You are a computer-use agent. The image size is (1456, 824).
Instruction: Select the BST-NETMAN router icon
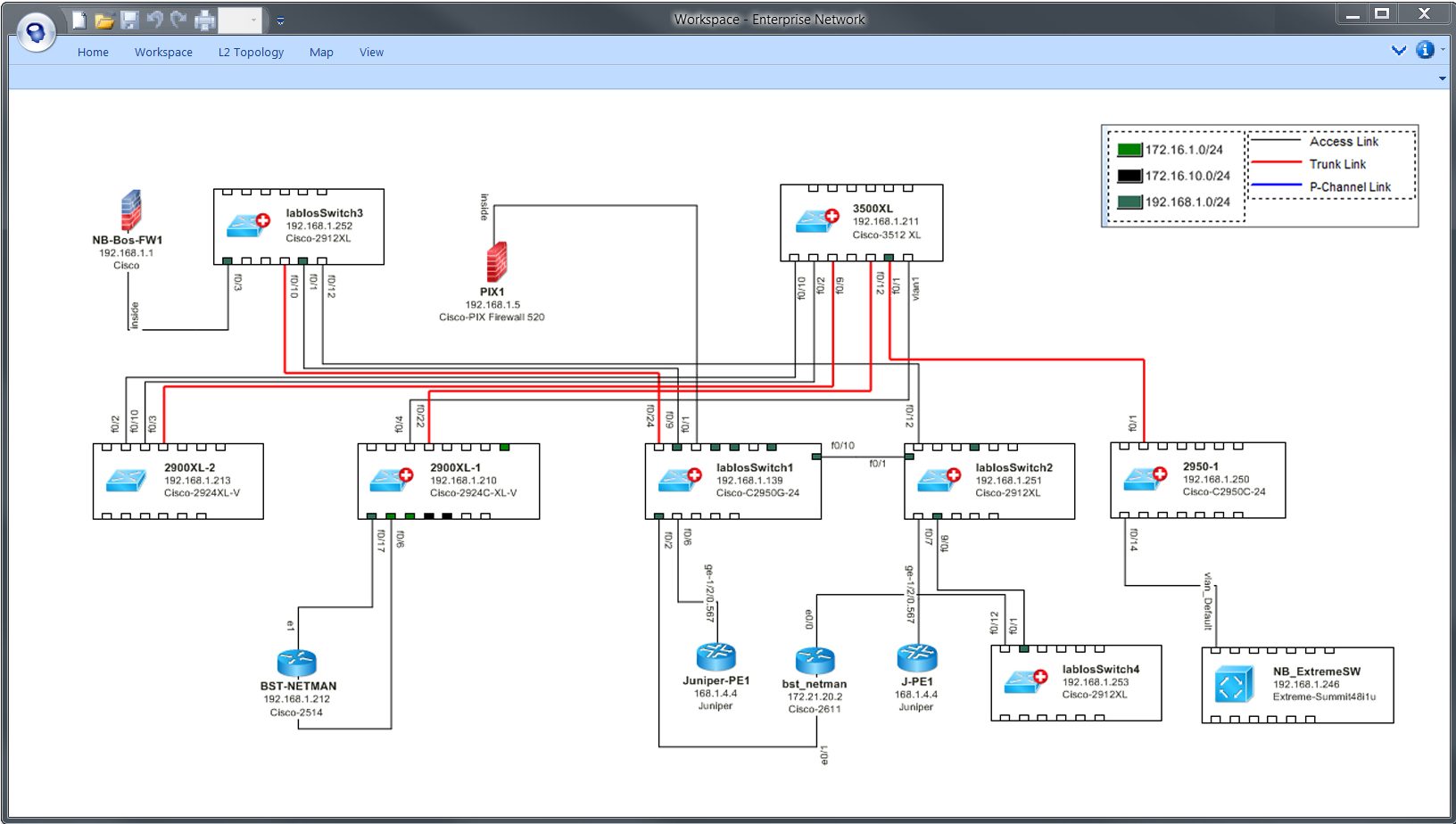click(x=297, y=663)
